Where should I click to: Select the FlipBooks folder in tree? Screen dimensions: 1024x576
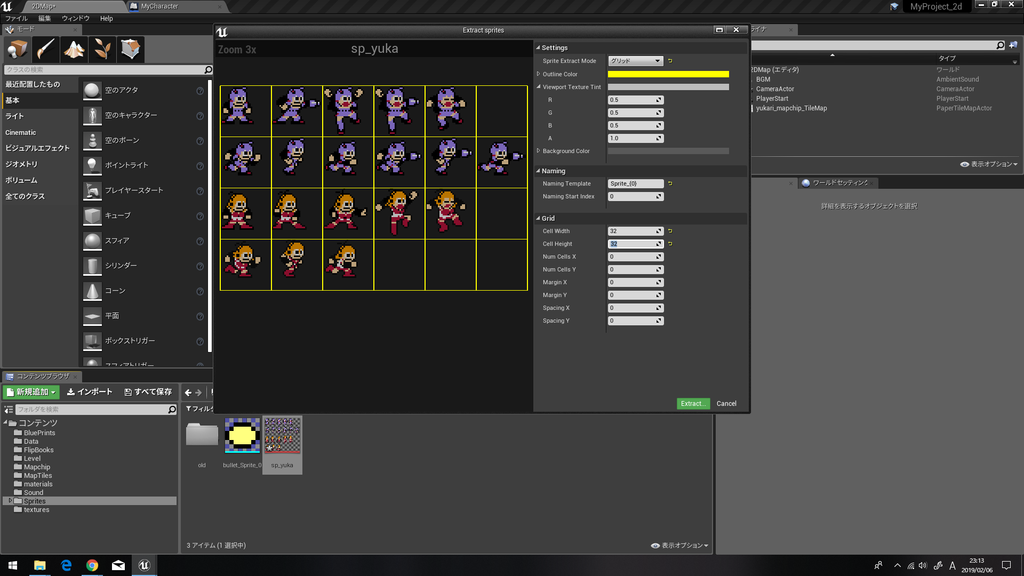click(x=39, y=450)
